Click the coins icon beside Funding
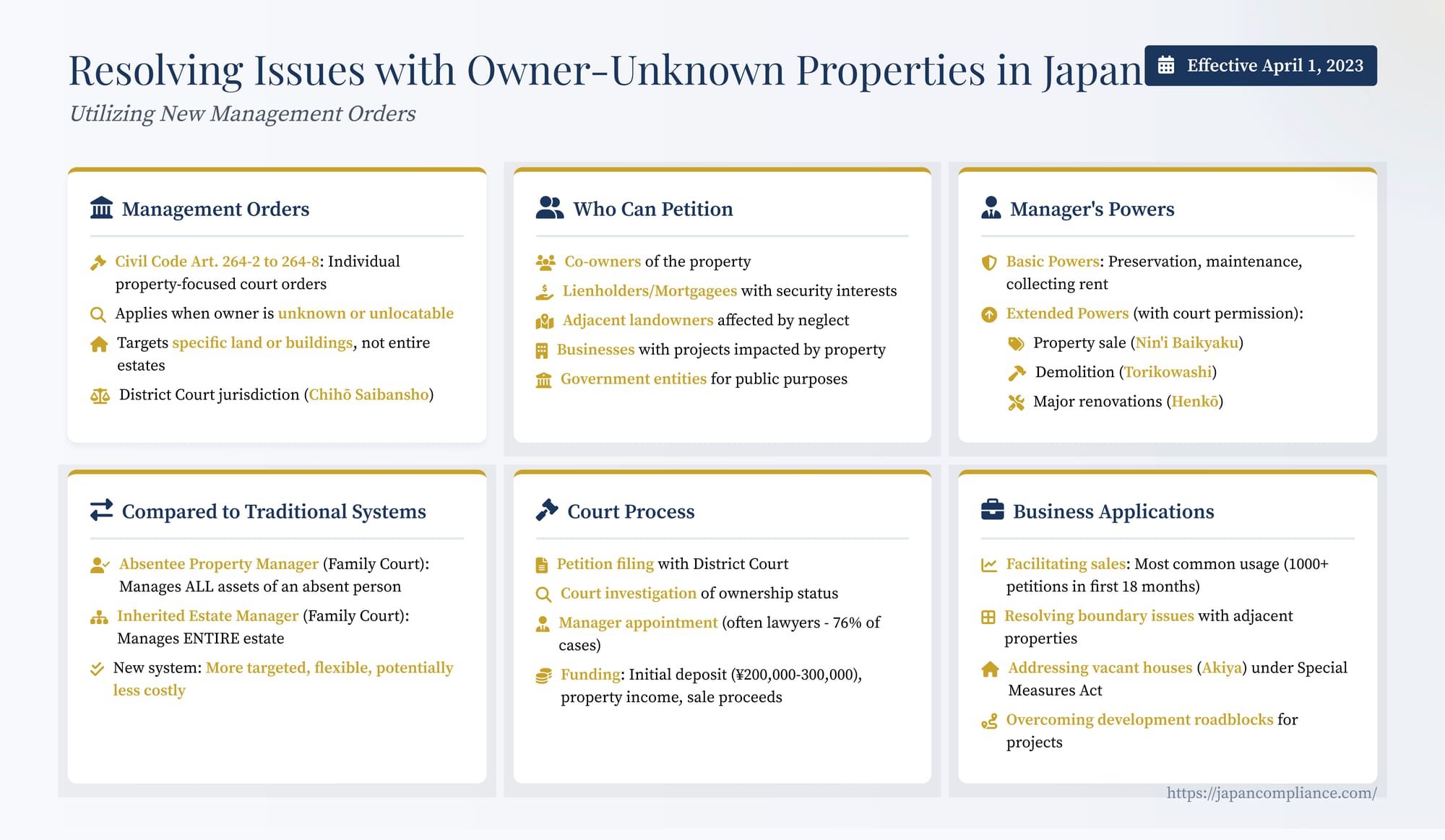The image size is (1445, 840). pos(543,676)
